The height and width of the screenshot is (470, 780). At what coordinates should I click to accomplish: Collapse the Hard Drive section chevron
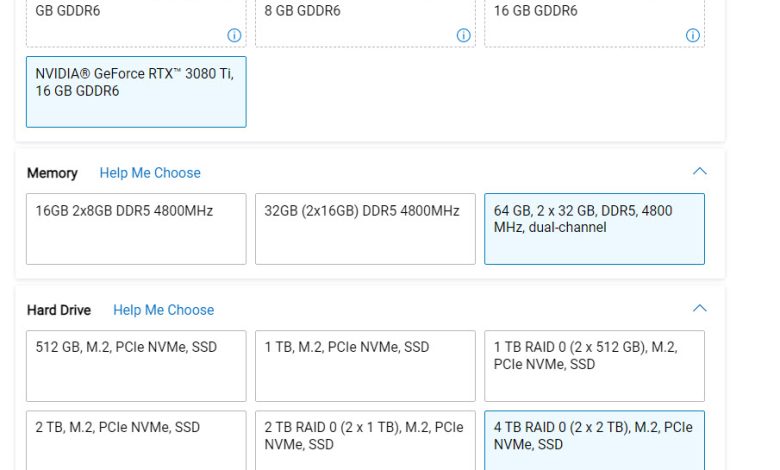coord(700,309)
